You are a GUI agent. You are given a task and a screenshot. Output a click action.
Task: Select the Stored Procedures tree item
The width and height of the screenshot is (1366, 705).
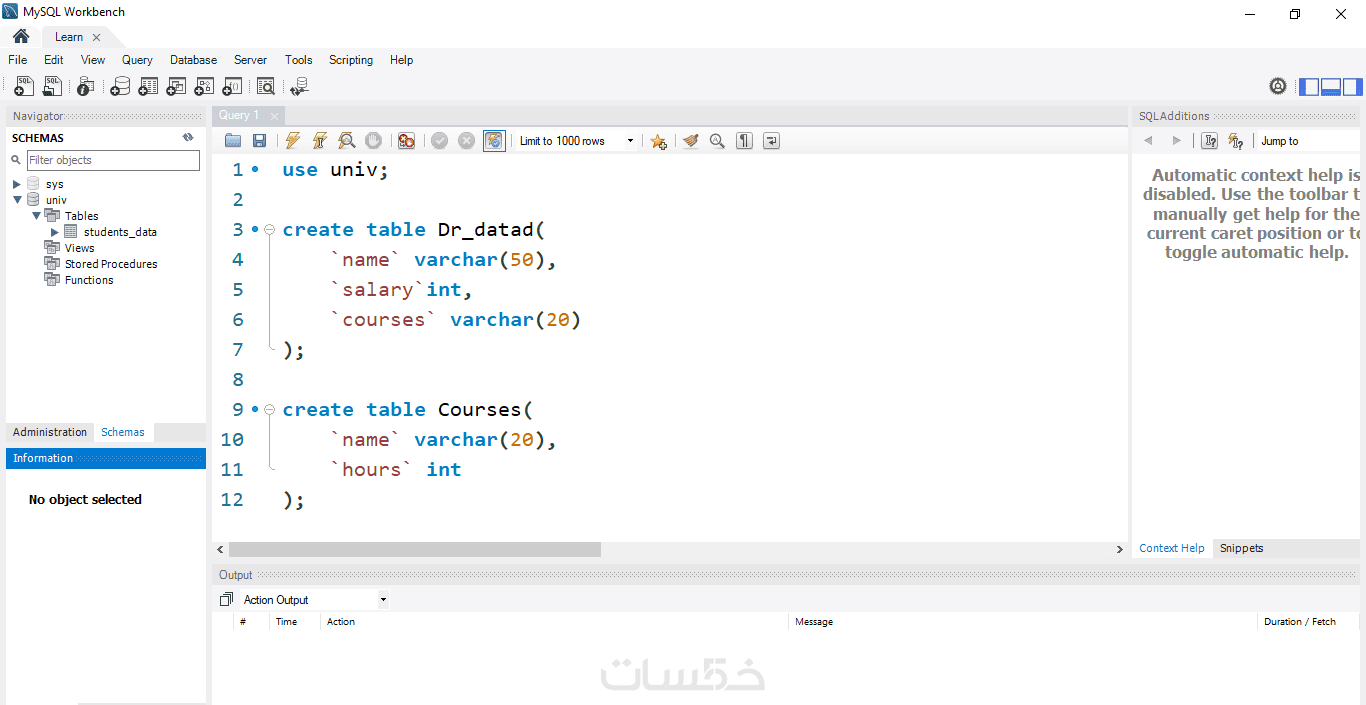tap(111, 264)
